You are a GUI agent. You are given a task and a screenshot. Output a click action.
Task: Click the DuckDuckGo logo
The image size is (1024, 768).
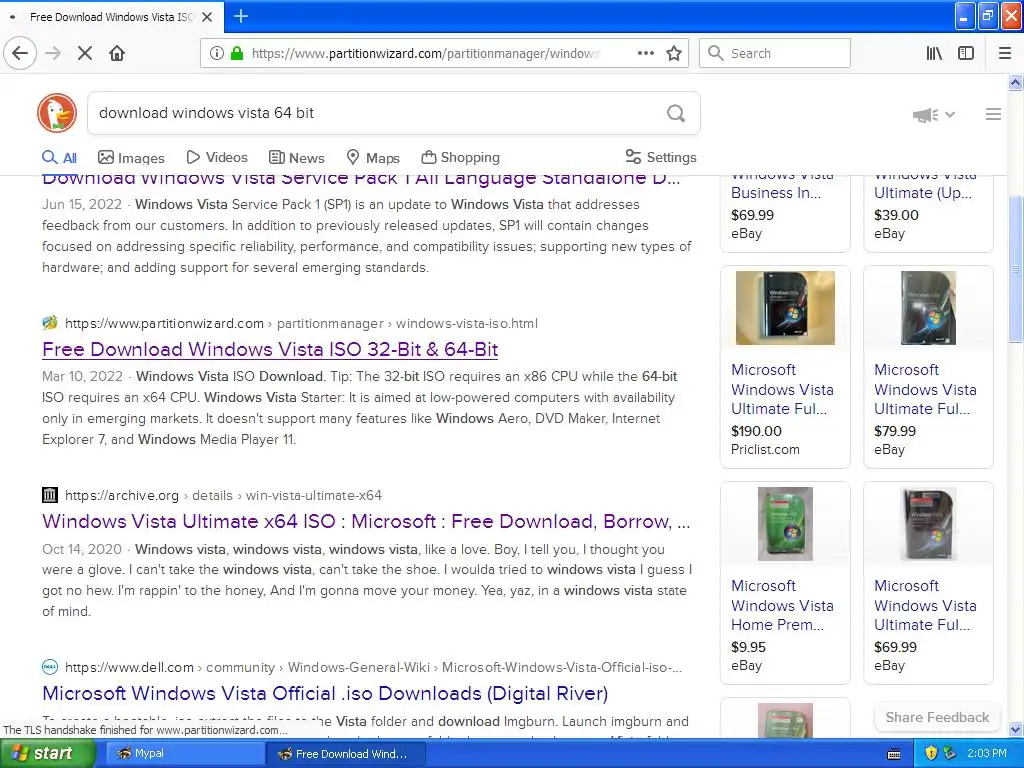tap(57, 113)
